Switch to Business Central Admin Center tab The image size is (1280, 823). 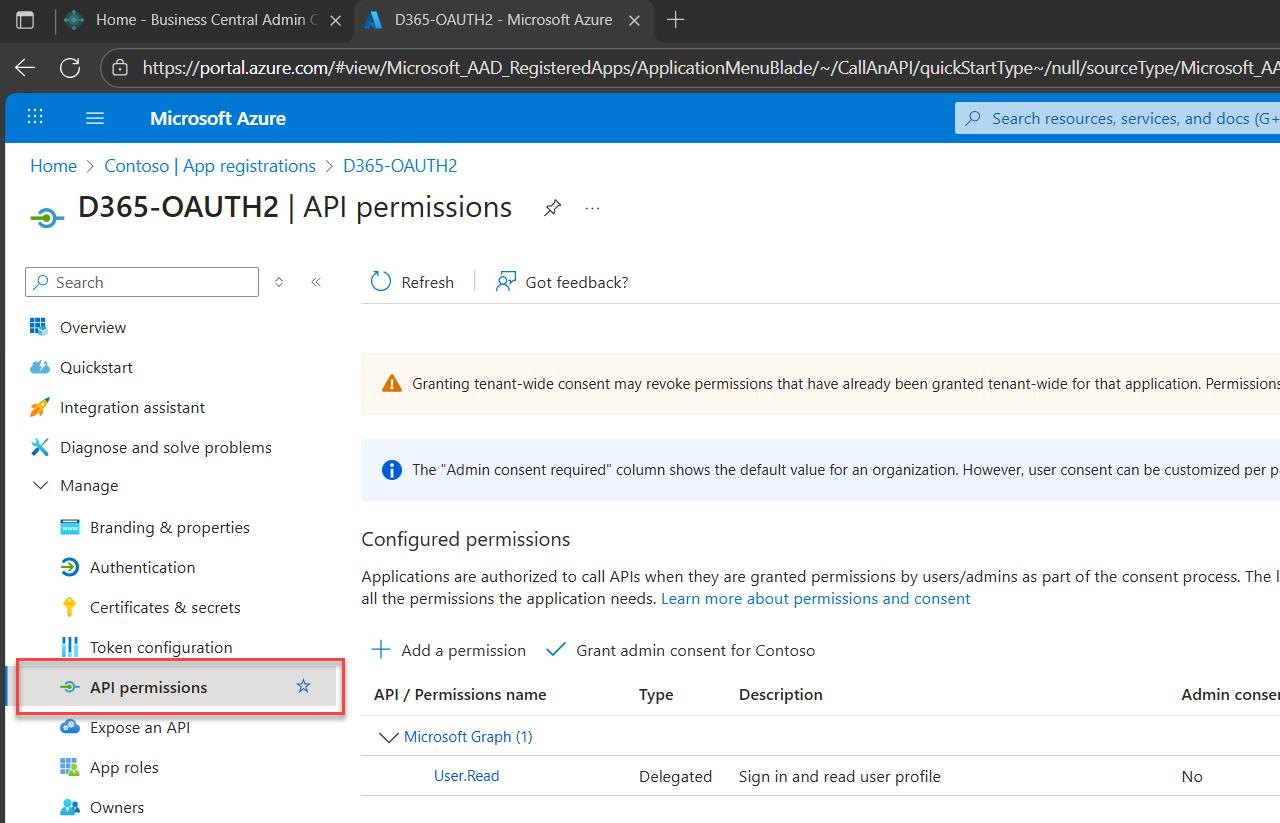203,20
